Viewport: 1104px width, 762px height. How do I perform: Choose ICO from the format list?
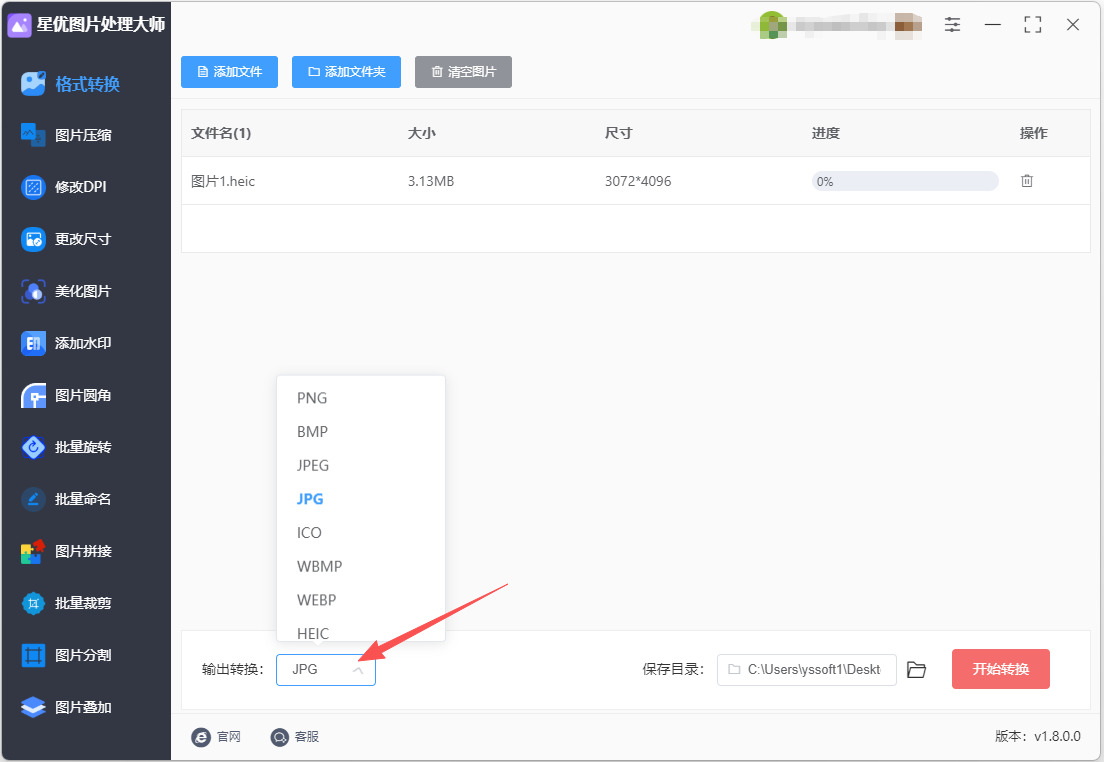pyautogui.click(x=360, y=532)
